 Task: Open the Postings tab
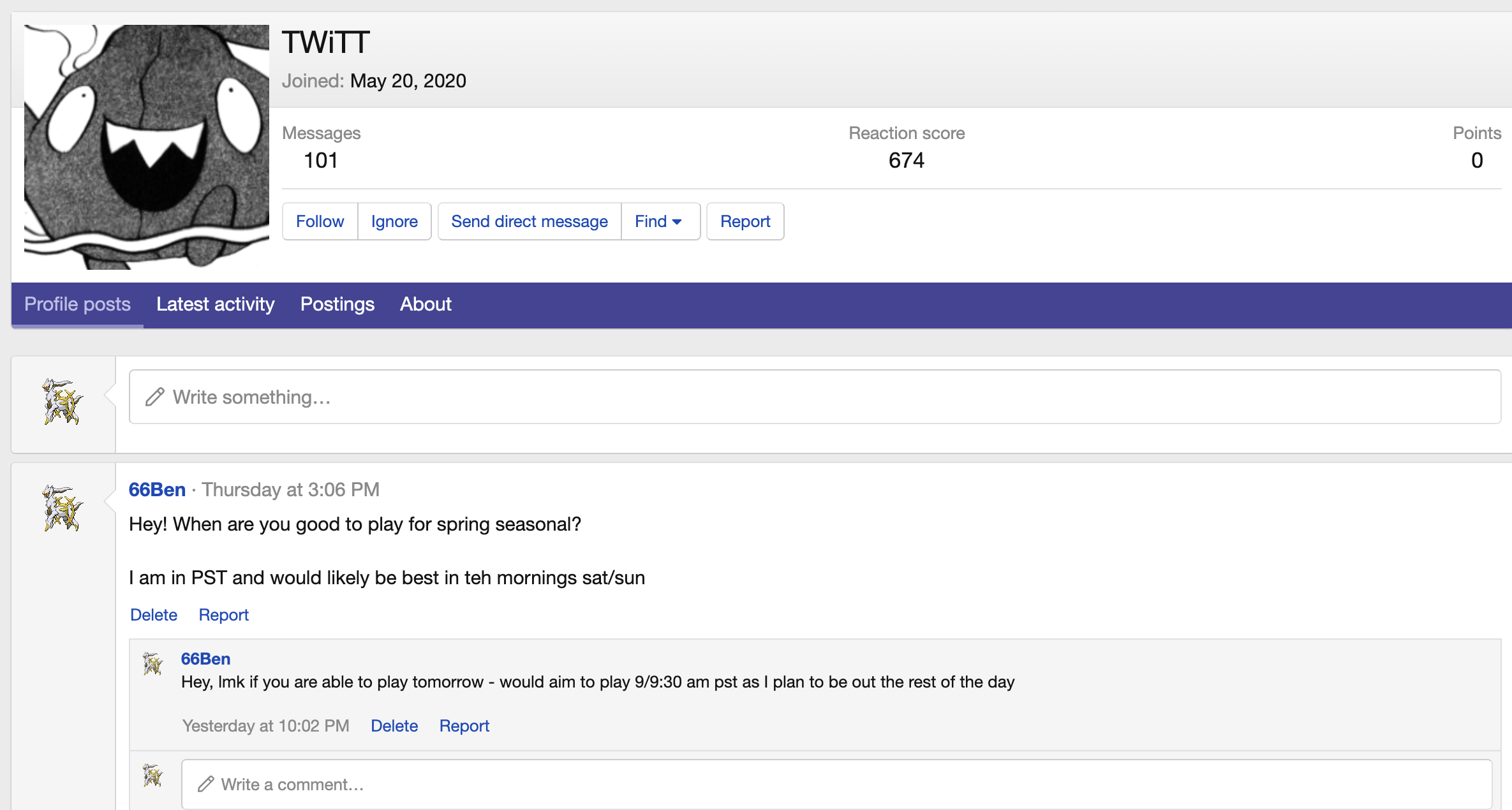[x=337, y=304]
